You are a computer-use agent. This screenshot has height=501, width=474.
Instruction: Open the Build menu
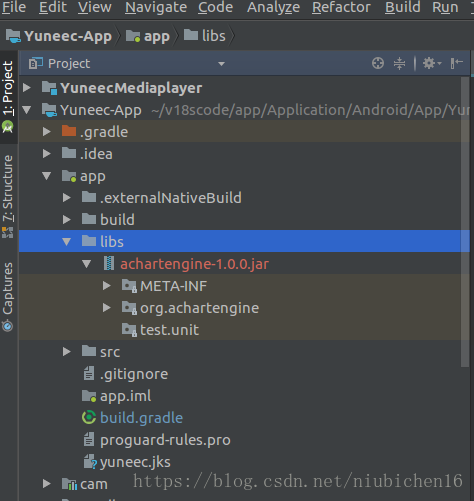[x=403, y=7]
